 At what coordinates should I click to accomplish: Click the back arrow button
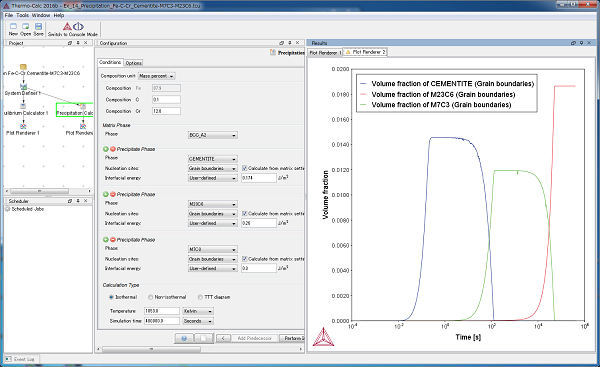point(223,338)
